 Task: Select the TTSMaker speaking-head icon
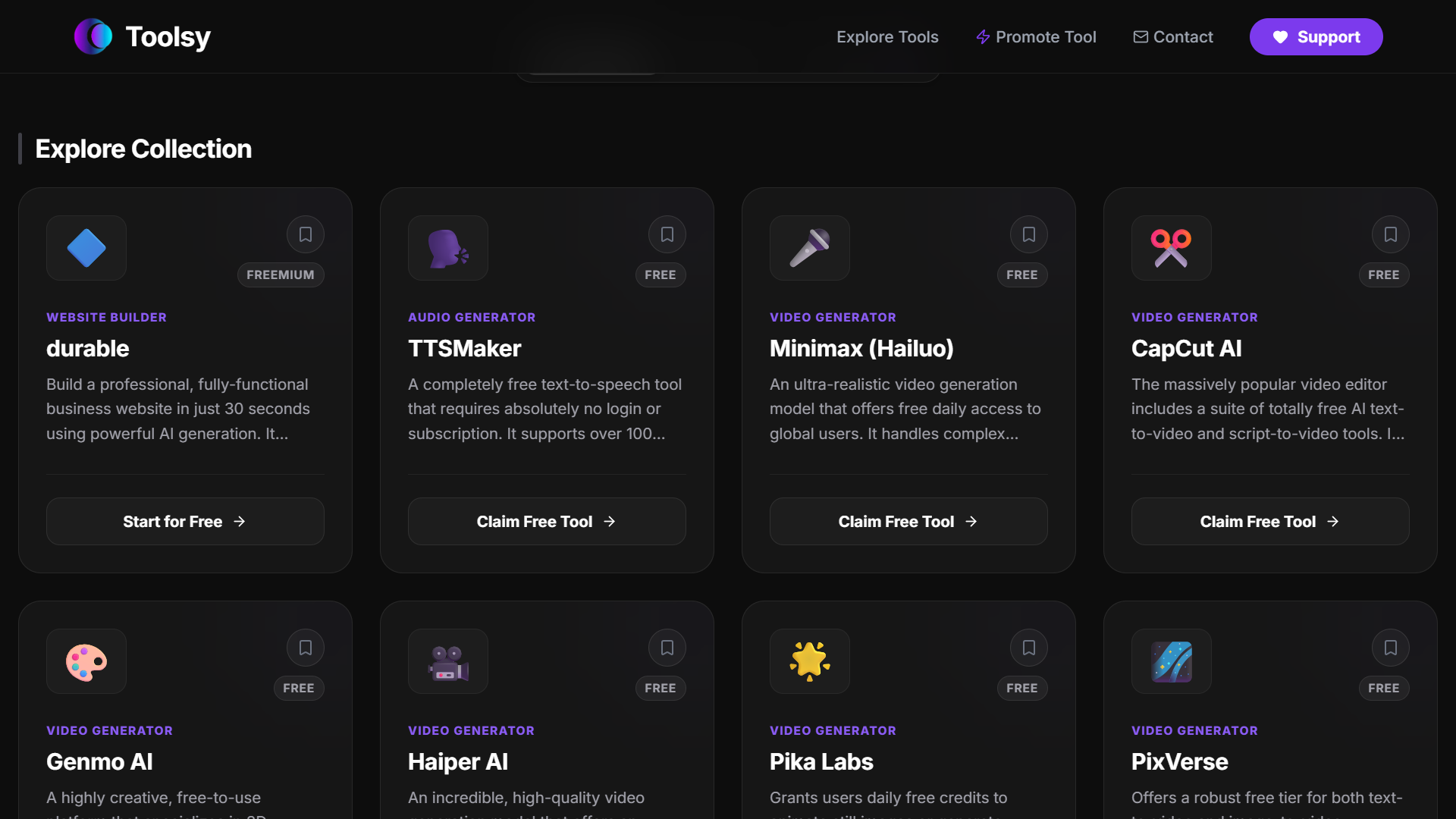[447, 248]
